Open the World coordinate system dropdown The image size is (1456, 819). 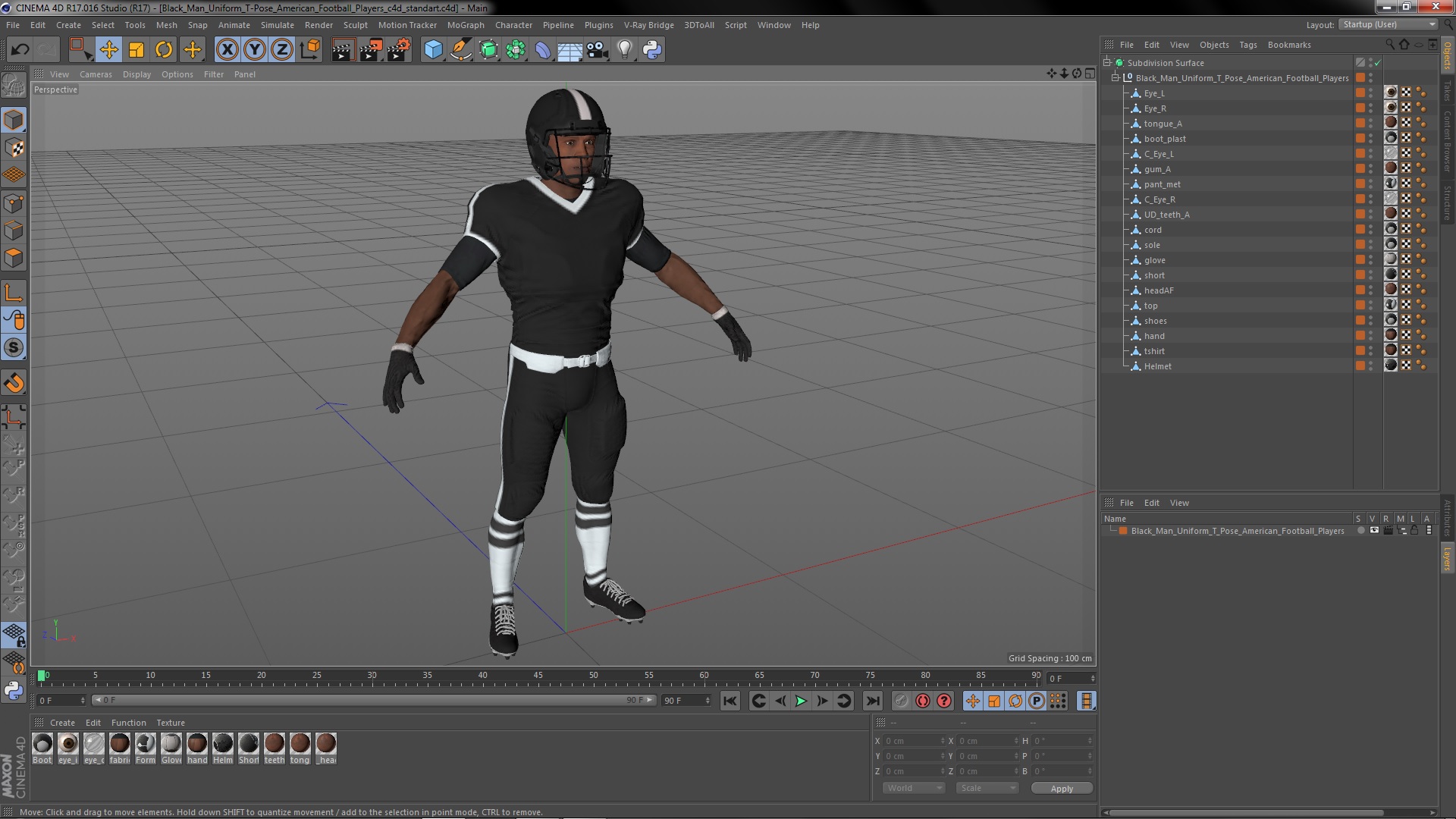click(x=914, y=788)
